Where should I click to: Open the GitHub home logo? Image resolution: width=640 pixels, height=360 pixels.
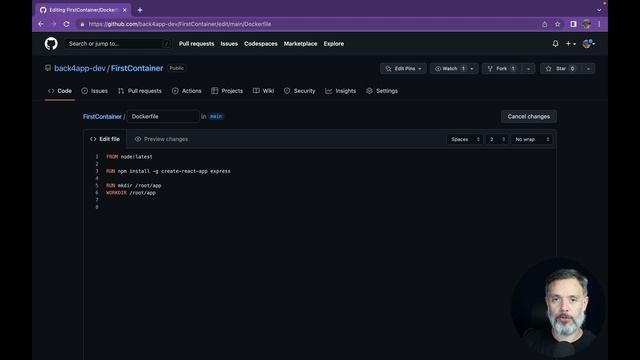(51, 44)
